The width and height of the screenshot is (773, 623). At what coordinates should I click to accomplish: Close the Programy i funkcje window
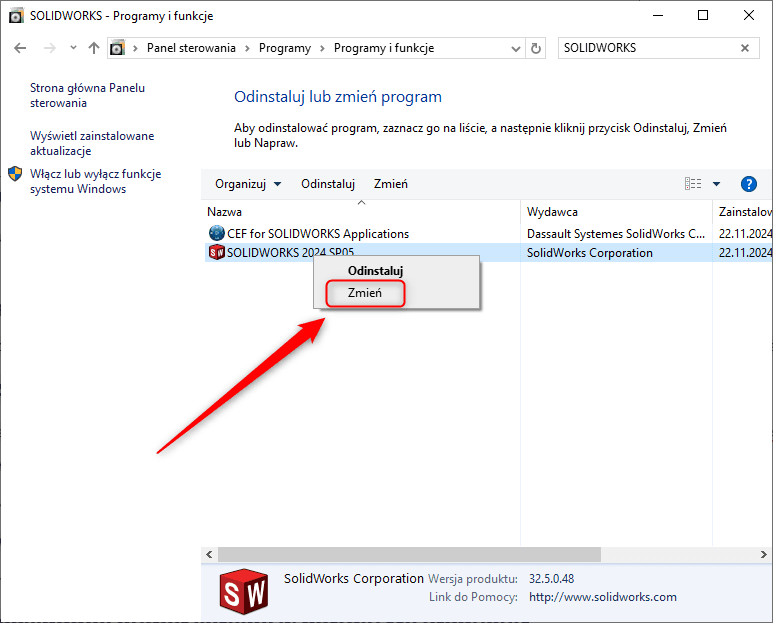pos(748,15)
